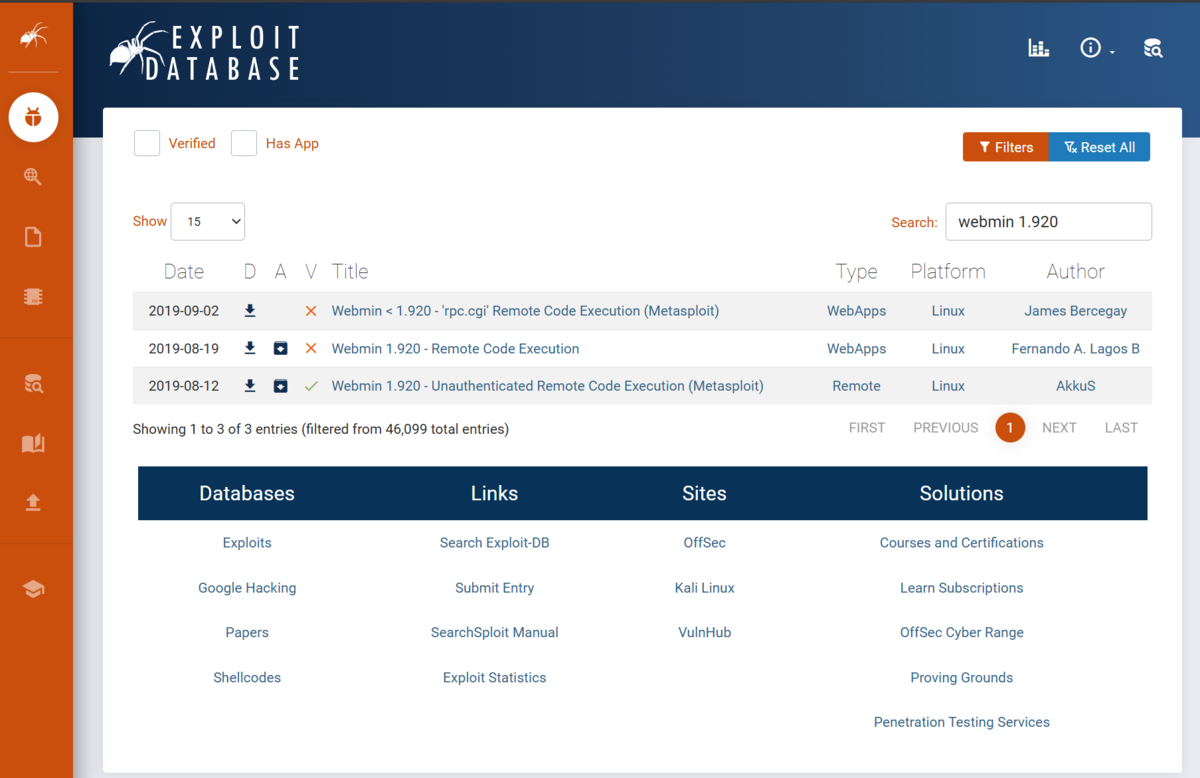Click the verified checkmark on the AkkuS row
This screenshot has width=1200, height=778.
click(x=311, y=386)
